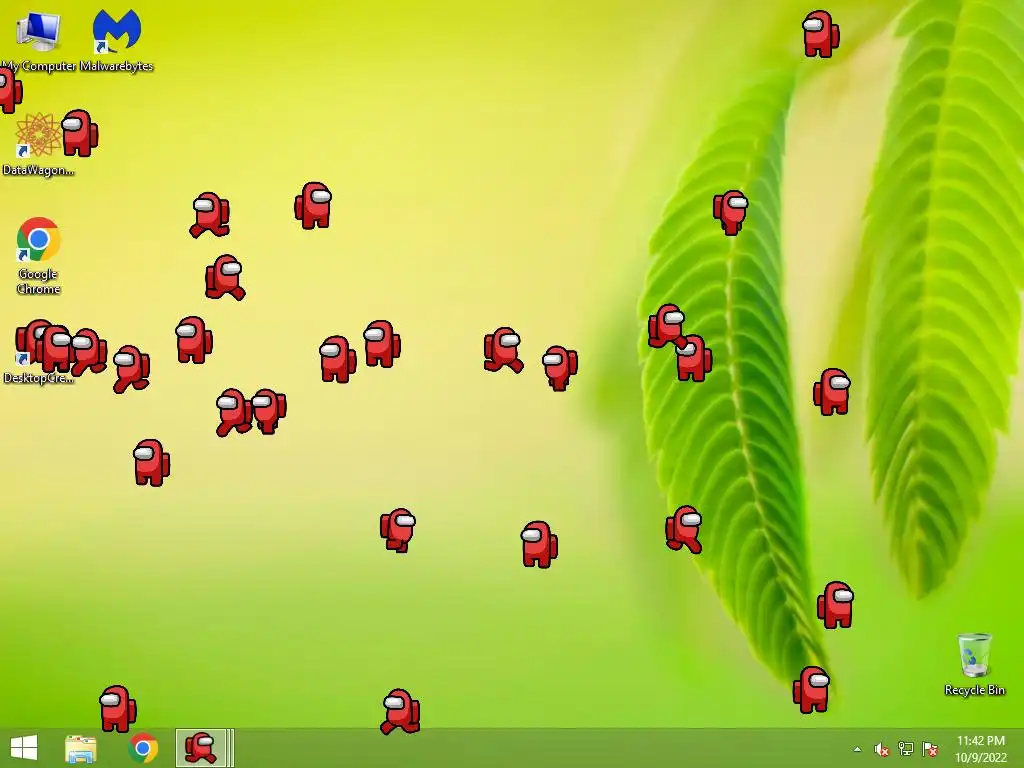This screenshot has height=768, width=1024.
Task: Click the muted volume tray icon
Action: 882,749
